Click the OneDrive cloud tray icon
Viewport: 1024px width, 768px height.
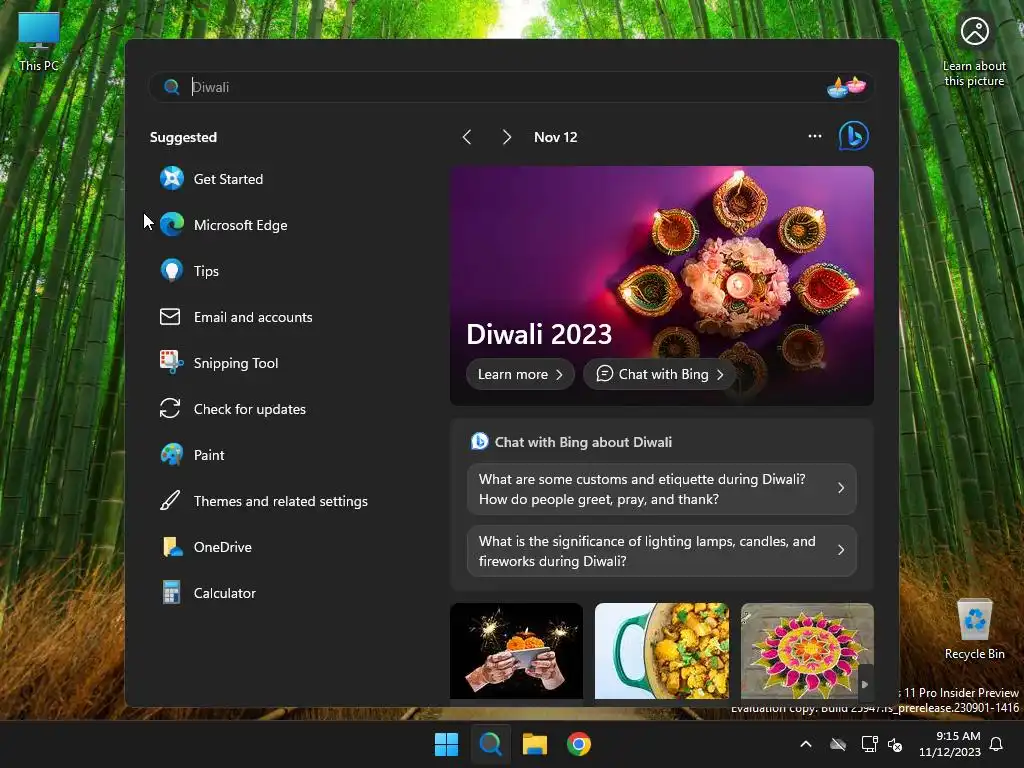point(838,744)
